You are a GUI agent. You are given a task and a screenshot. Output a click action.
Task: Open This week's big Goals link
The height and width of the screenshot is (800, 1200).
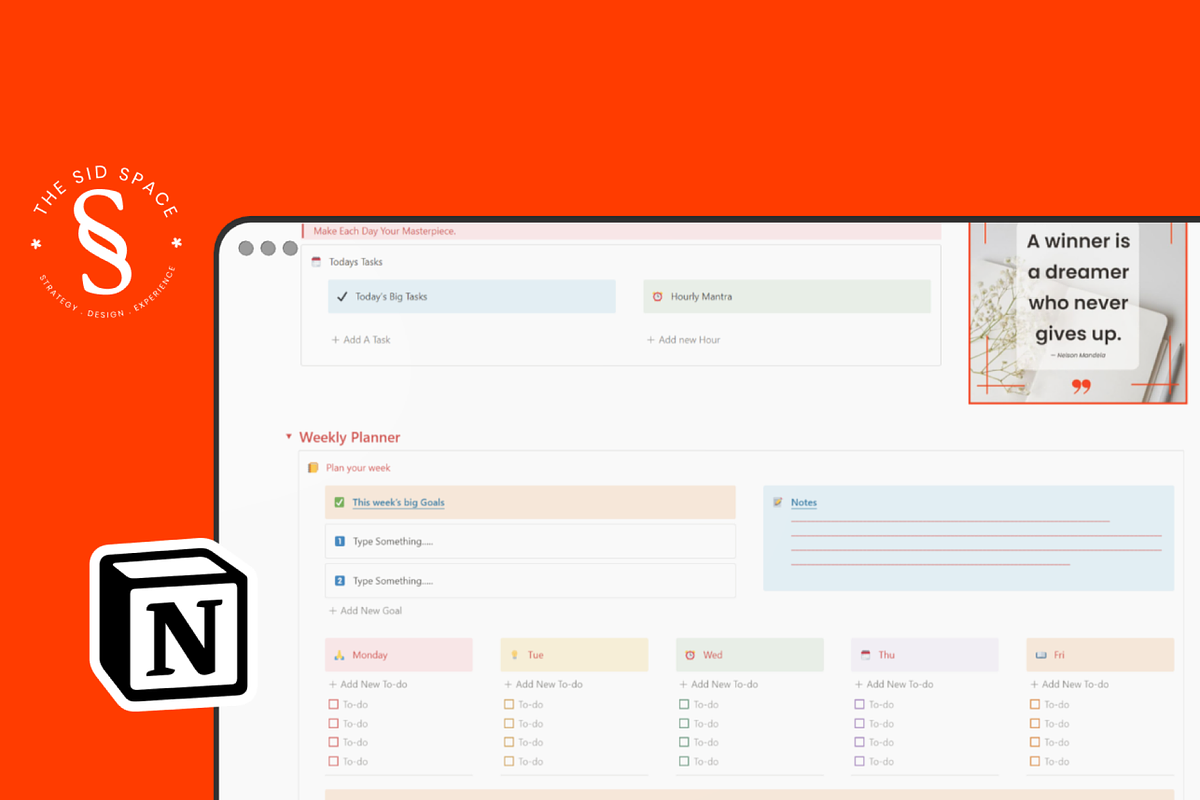click(x=398, y=502)
